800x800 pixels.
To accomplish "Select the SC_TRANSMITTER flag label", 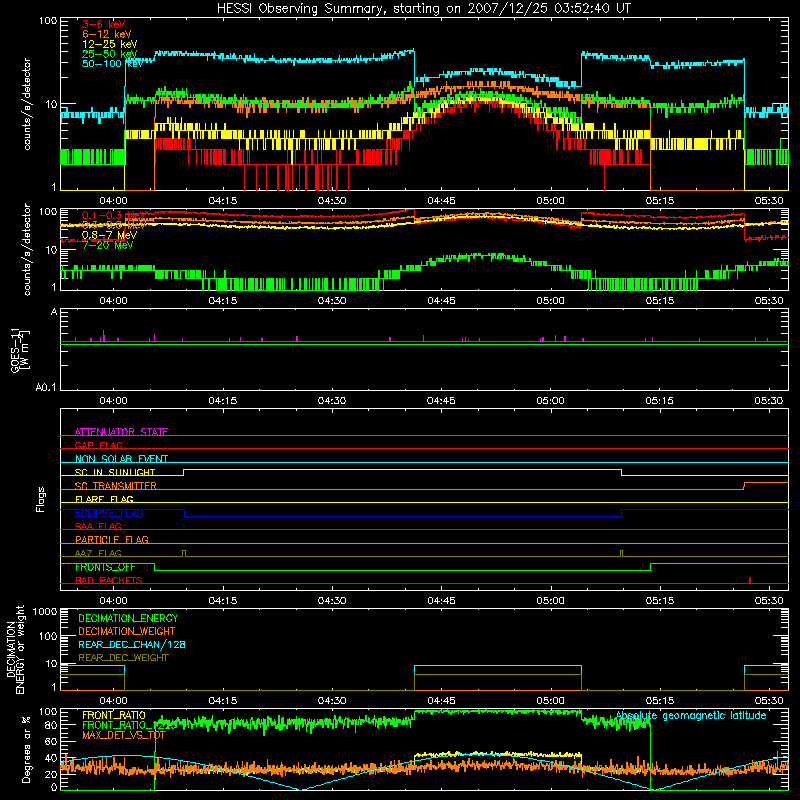I will 115,486.
